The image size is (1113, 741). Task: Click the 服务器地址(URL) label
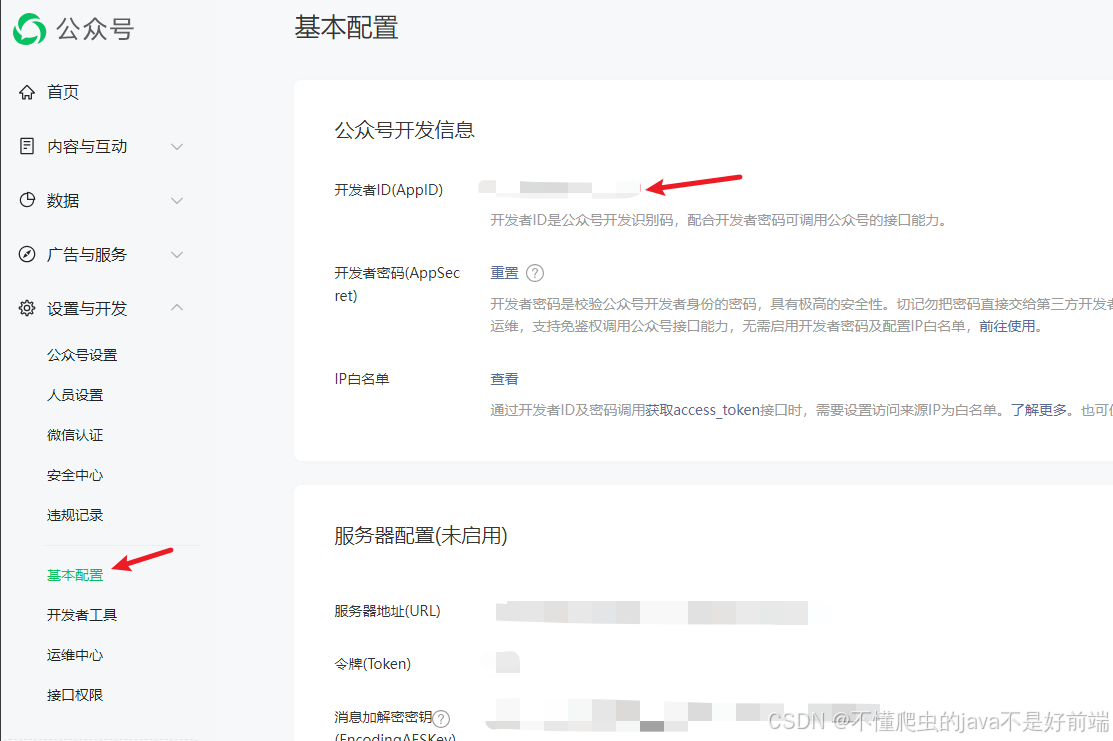tap(388, 610)
